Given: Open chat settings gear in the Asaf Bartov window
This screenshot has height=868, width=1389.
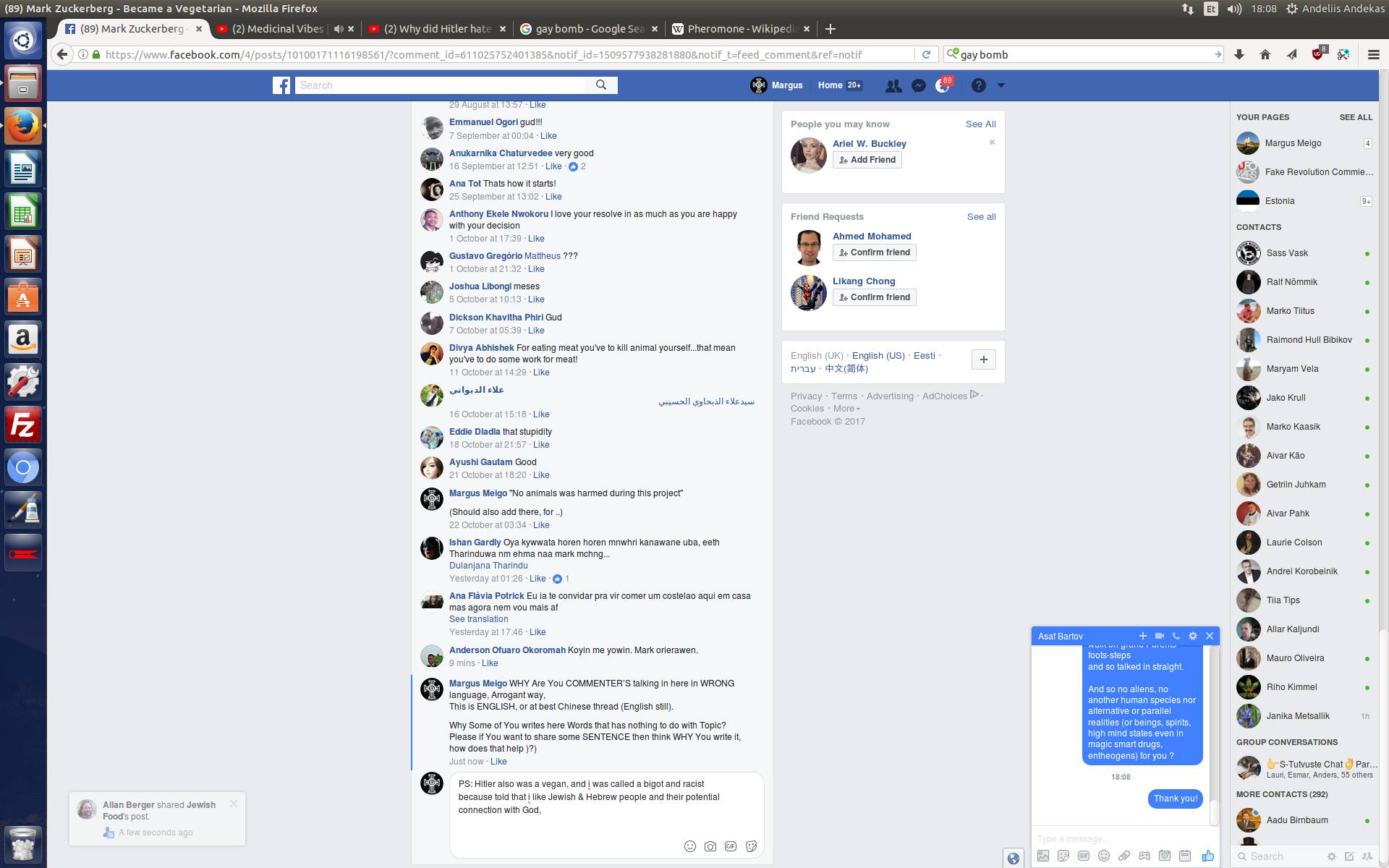Looking at the screenshot, I should 1192,636.
